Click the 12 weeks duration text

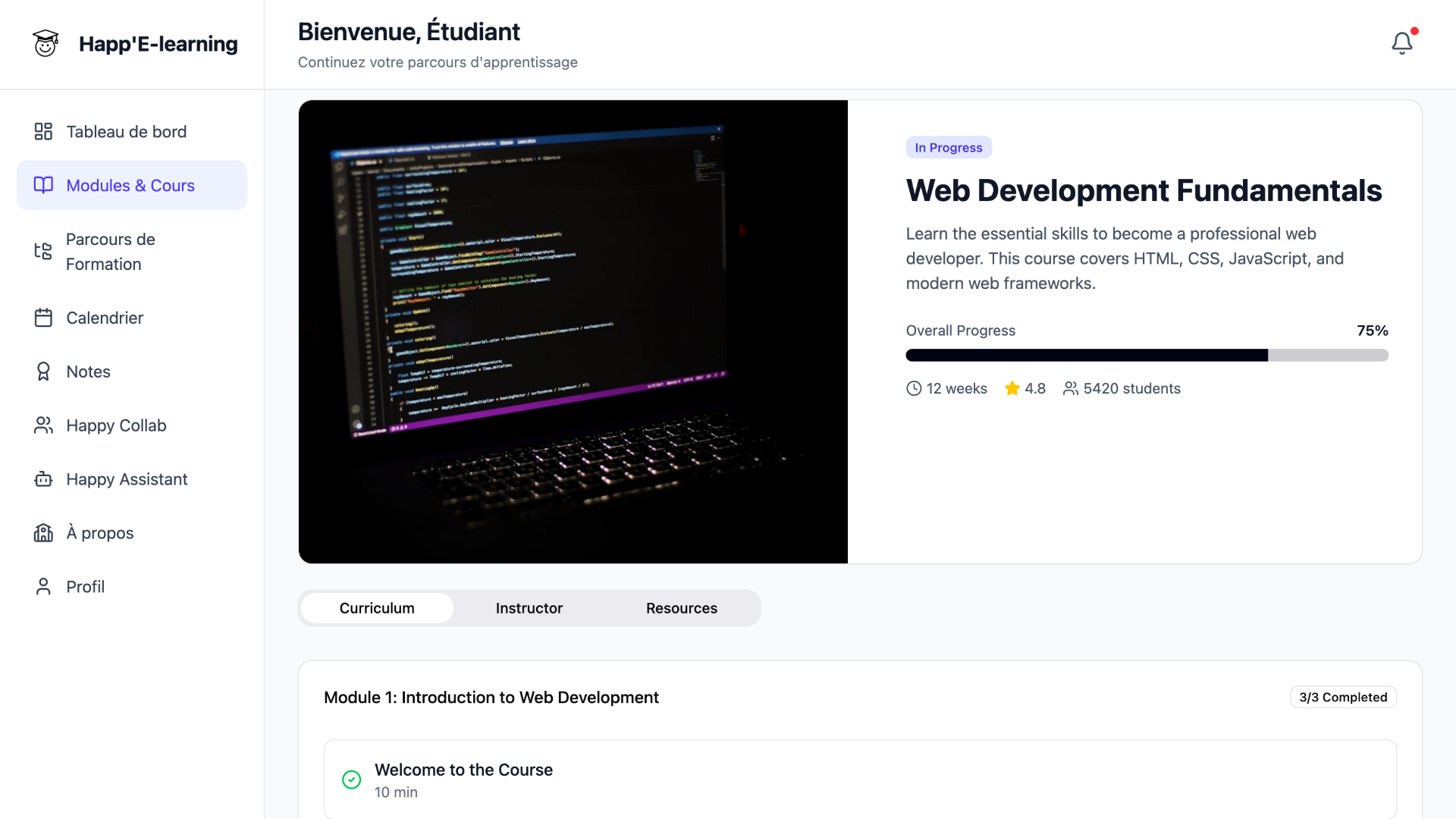[x=956, y=388]
